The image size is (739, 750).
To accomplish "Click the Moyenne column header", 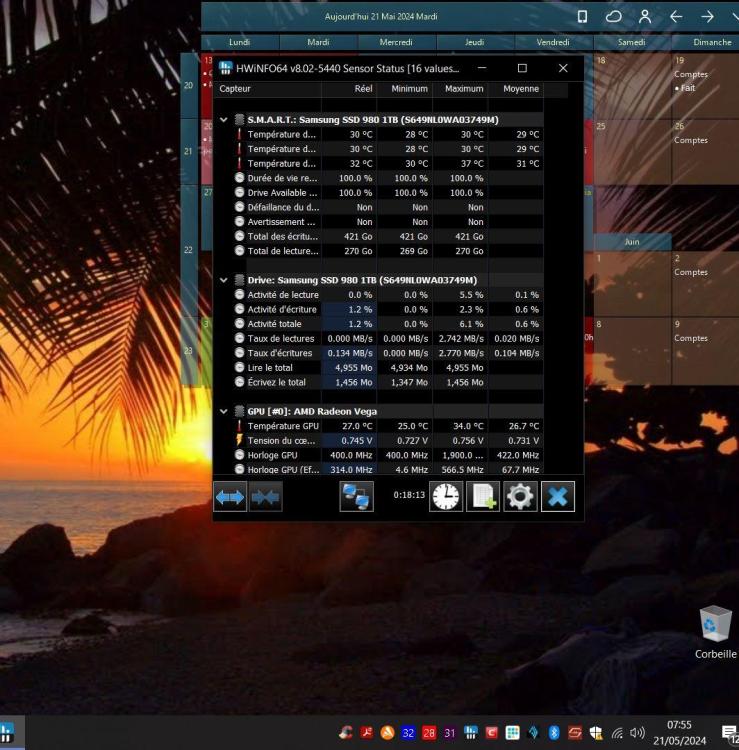I will (x=520, y=89).
